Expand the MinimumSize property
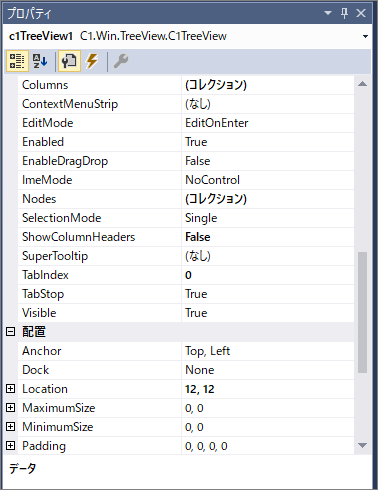The image size is (378, 490). coord(11,427)
